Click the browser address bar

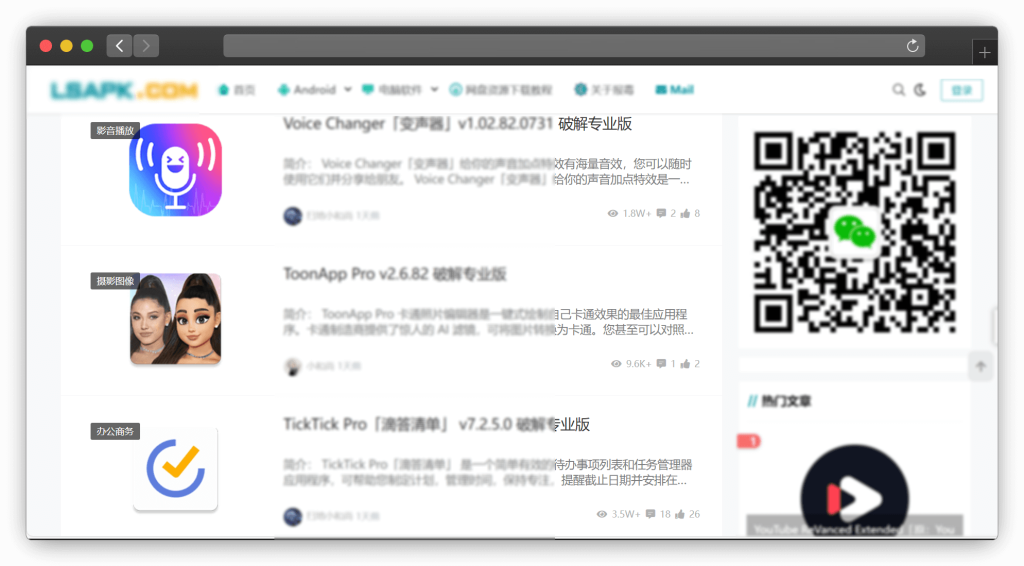point(575,46)
